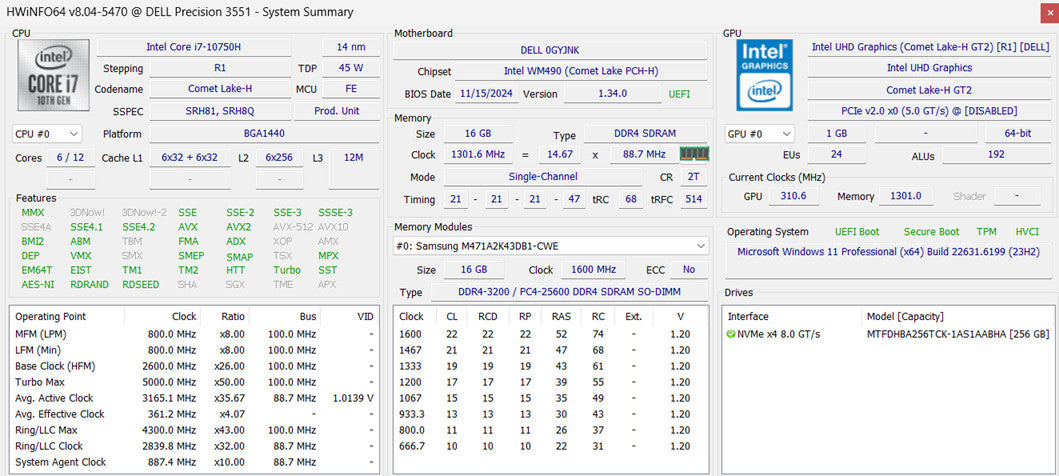Click the Intel Core i7 10th Gen logo
Image resolution: width=1059 pixels, height=476 pixels.
point(53,75)
